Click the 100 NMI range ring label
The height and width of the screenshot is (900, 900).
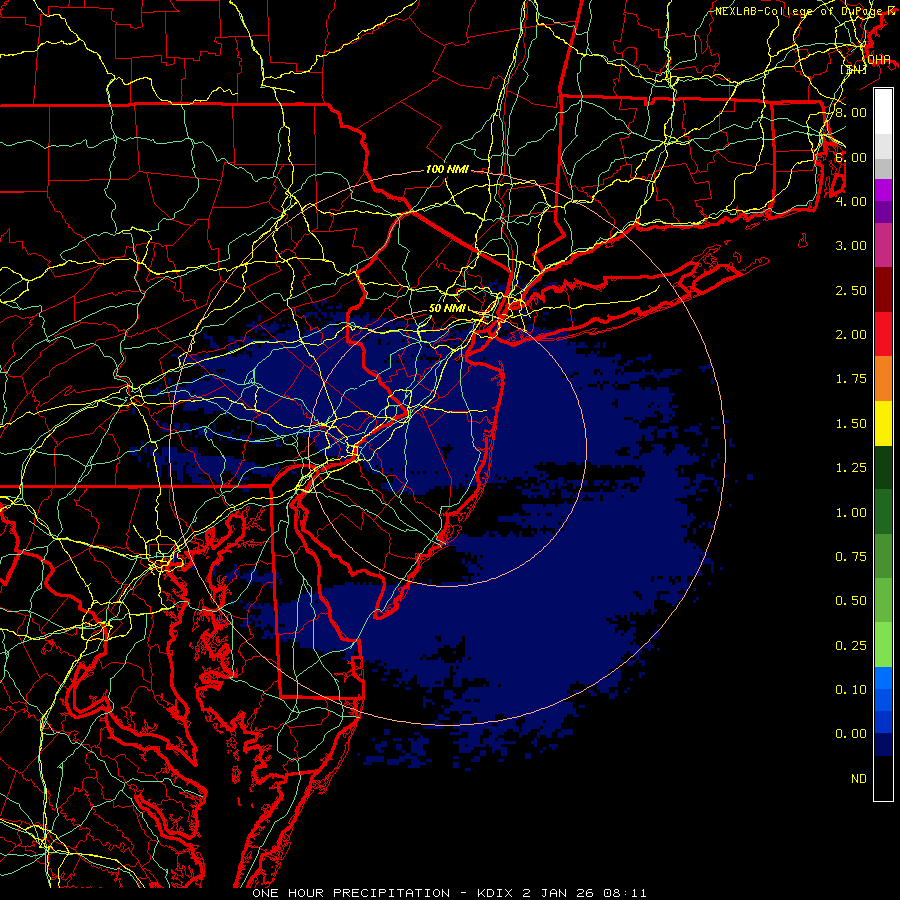(x=447, y=169)
